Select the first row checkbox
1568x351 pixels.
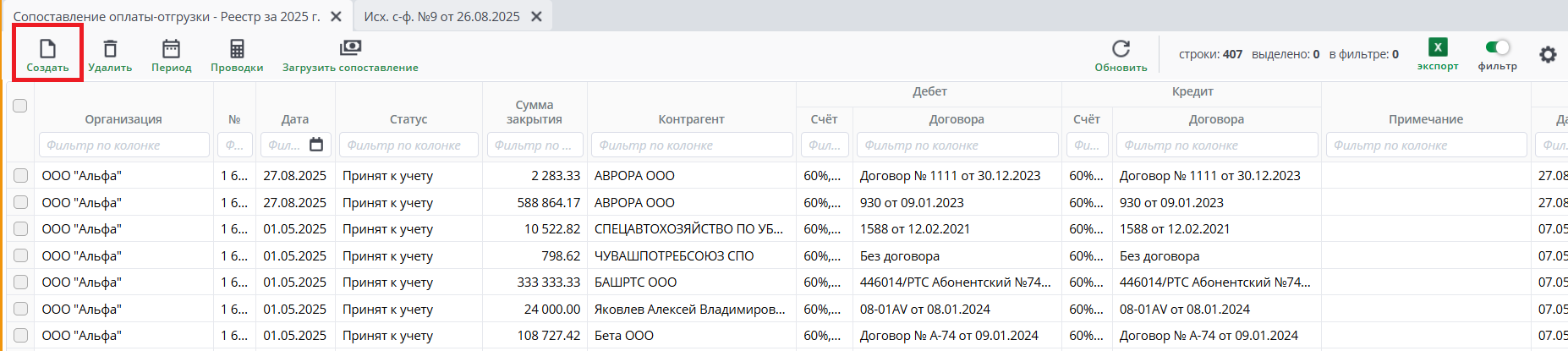[x=21, y=175]
